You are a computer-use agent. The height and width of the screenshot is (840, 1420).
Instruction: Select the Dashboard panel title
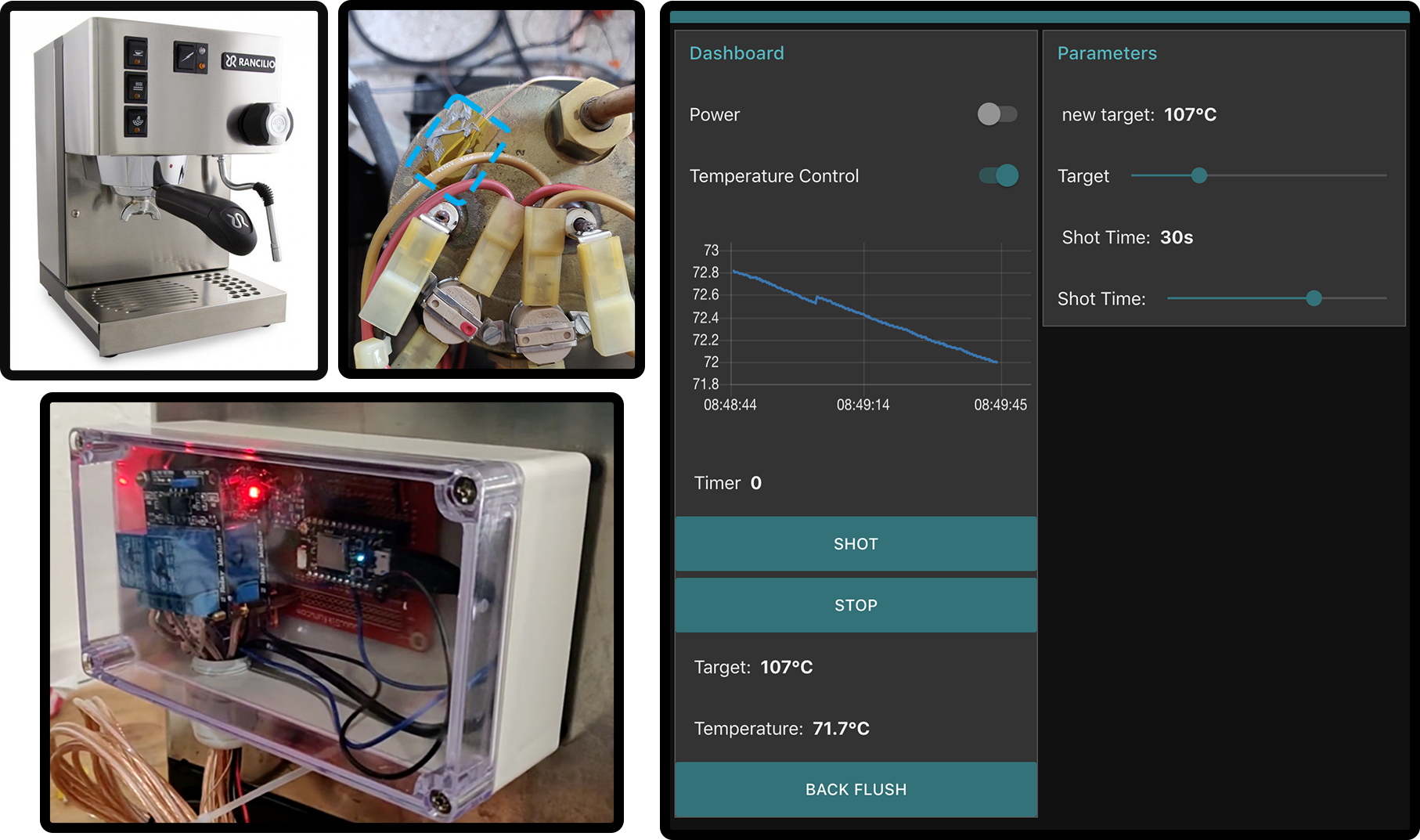(x=737, y=53)
